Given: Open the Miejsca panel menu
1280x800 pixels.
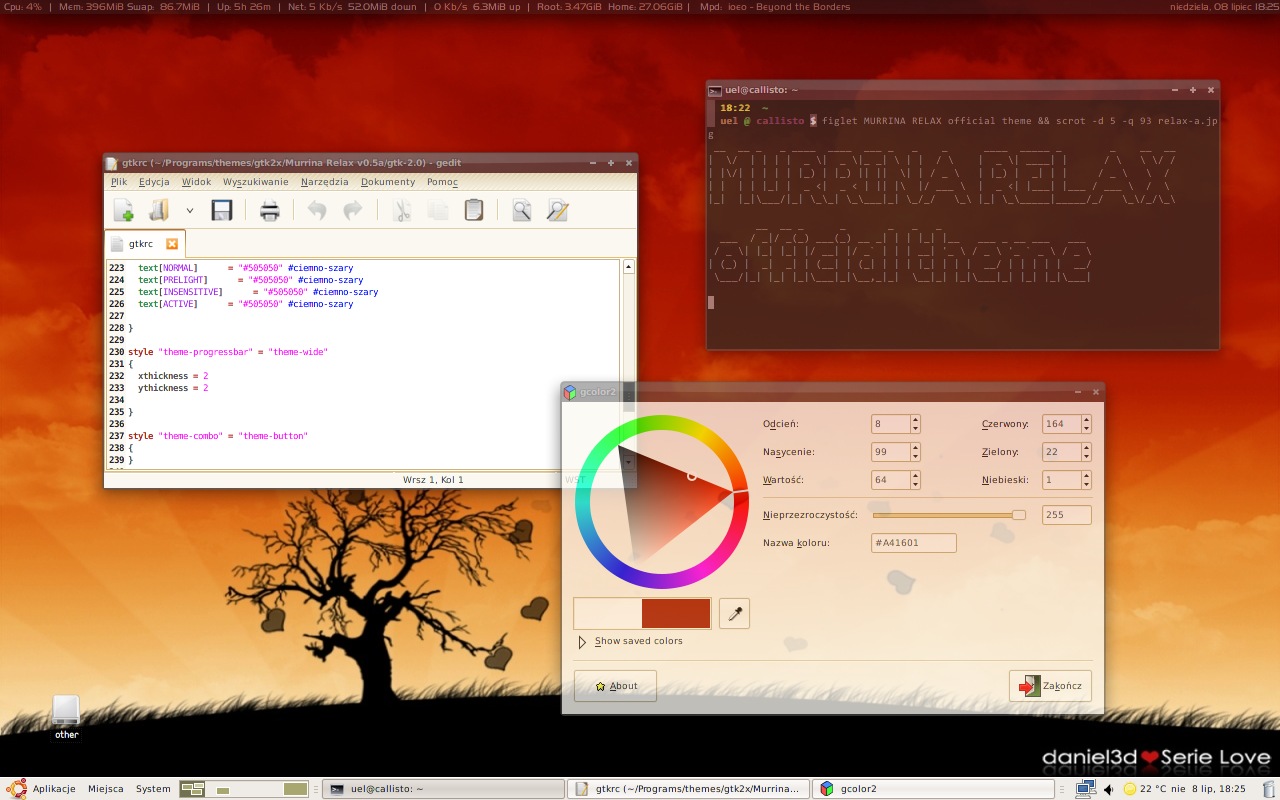Looking at the screenshot, I should (x=106, y=789).
